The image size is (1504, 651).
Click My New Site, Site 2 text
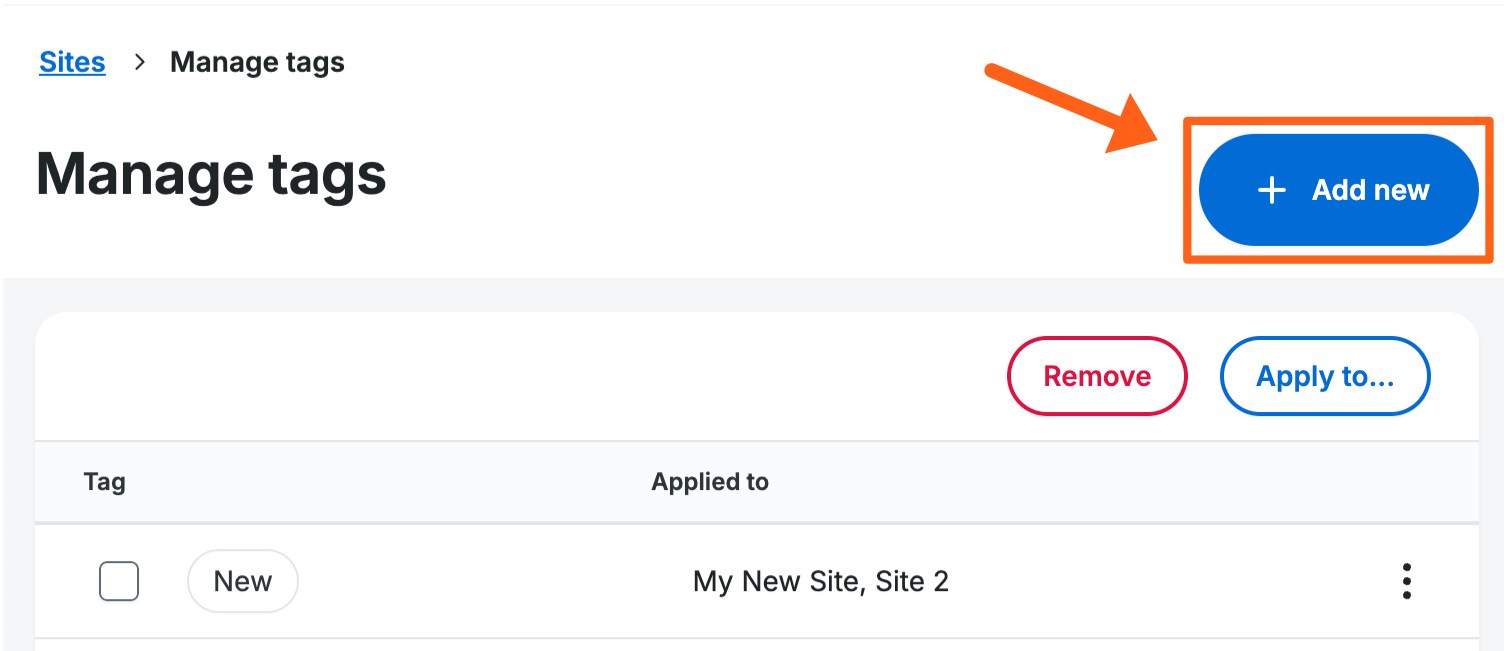[820, 581]
